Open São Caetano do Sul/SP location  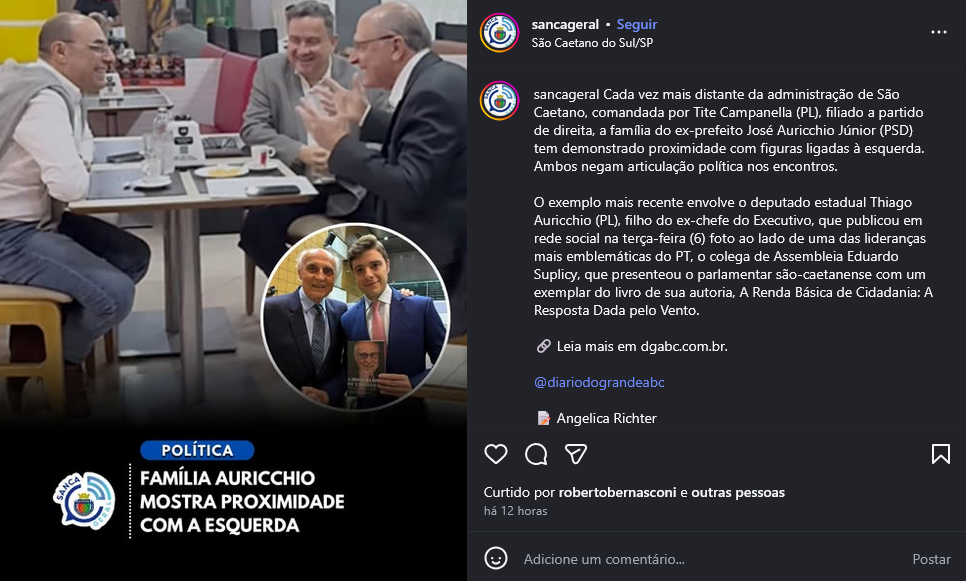592,43
